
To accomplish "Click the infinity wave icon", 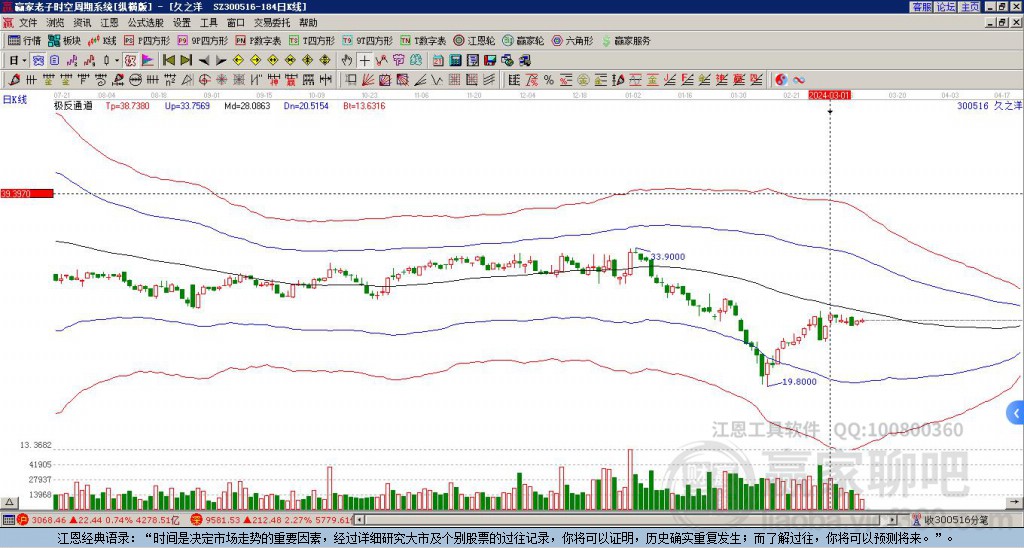I will [799, 80].
